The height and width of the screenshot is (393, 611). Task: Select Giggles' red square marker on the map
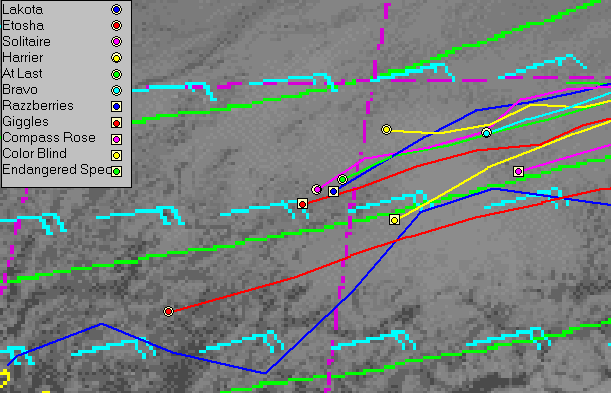pyautogui.click(x=302, y=204)
